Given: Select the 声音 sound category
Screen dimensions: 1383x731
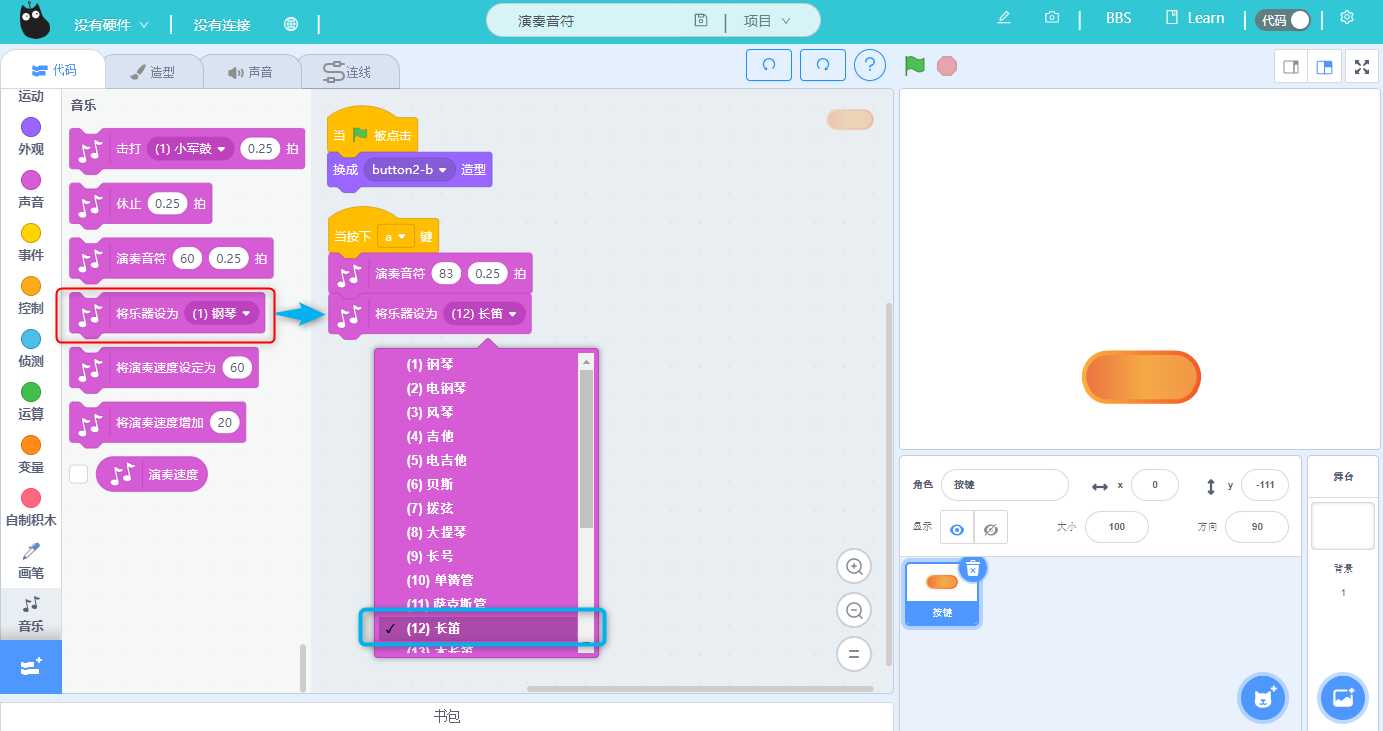Looking at the screenshot, I should click(x=31, y=189).
